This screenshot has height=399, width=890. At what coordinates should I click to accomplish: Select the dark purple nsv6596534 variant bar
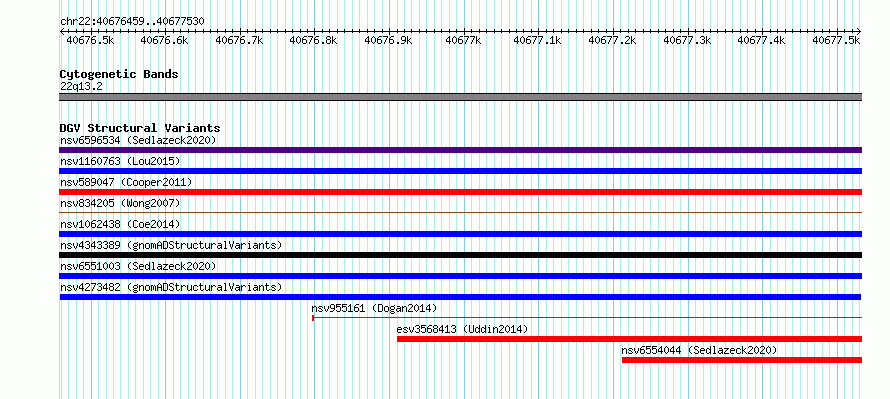tap(460, 150)
